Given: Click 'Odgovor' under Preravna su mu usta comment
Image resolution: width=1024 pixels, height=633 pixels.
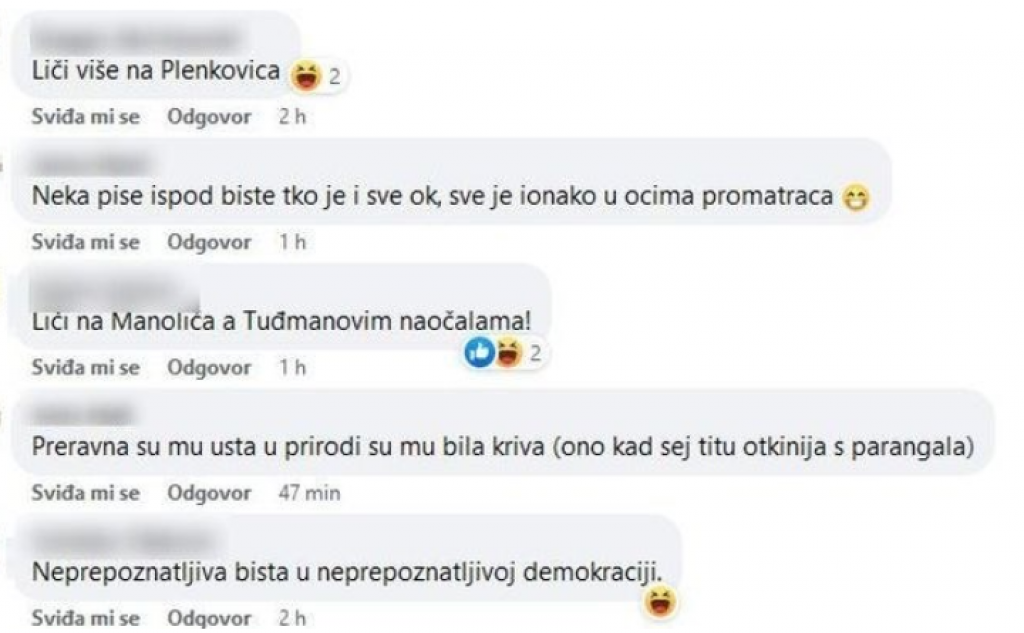Looking at the screenshot, I should pyautogui.click(x=214, y=492).
